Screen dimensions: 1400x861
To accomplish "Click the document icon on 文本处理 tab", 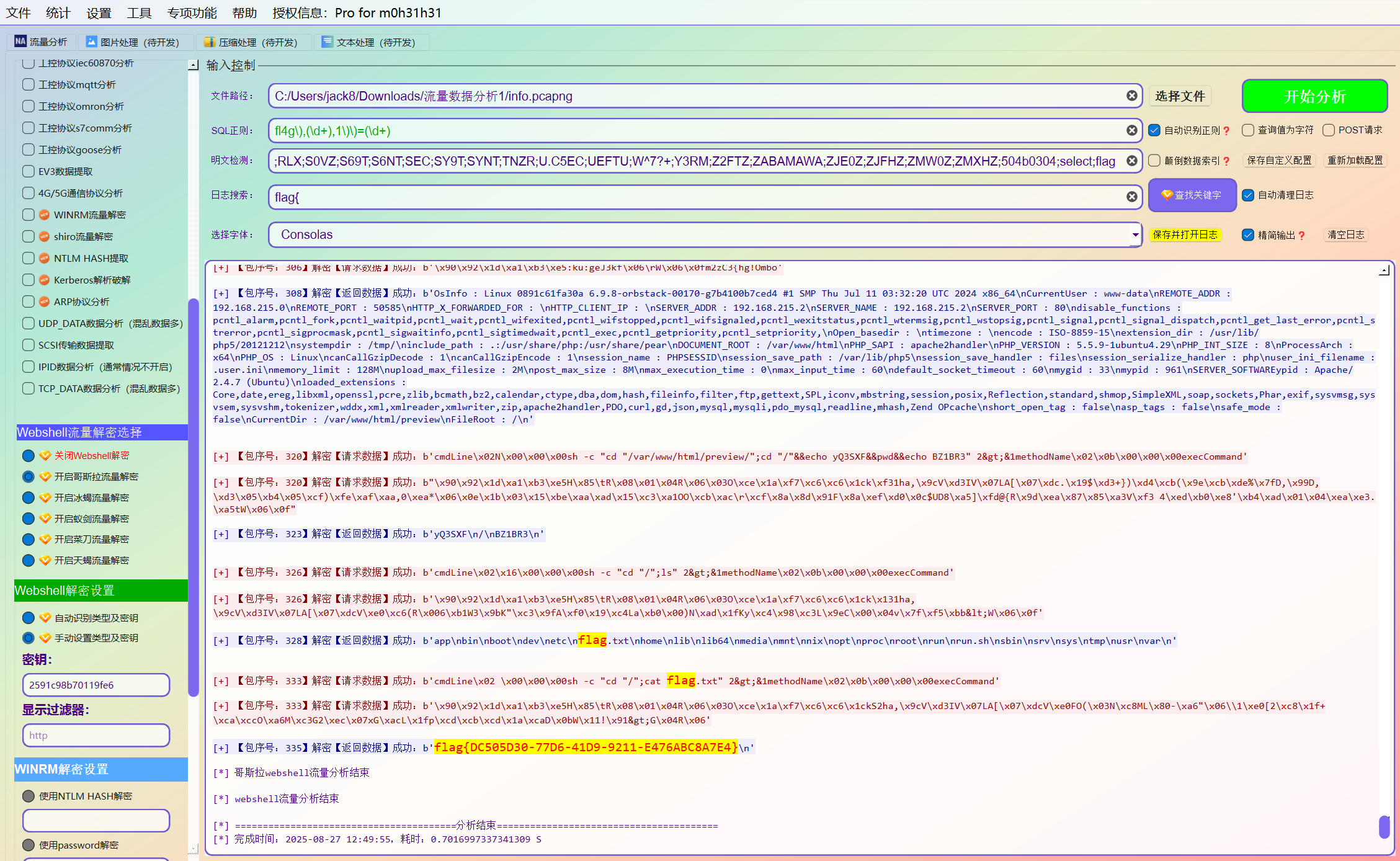I will 327,42.
